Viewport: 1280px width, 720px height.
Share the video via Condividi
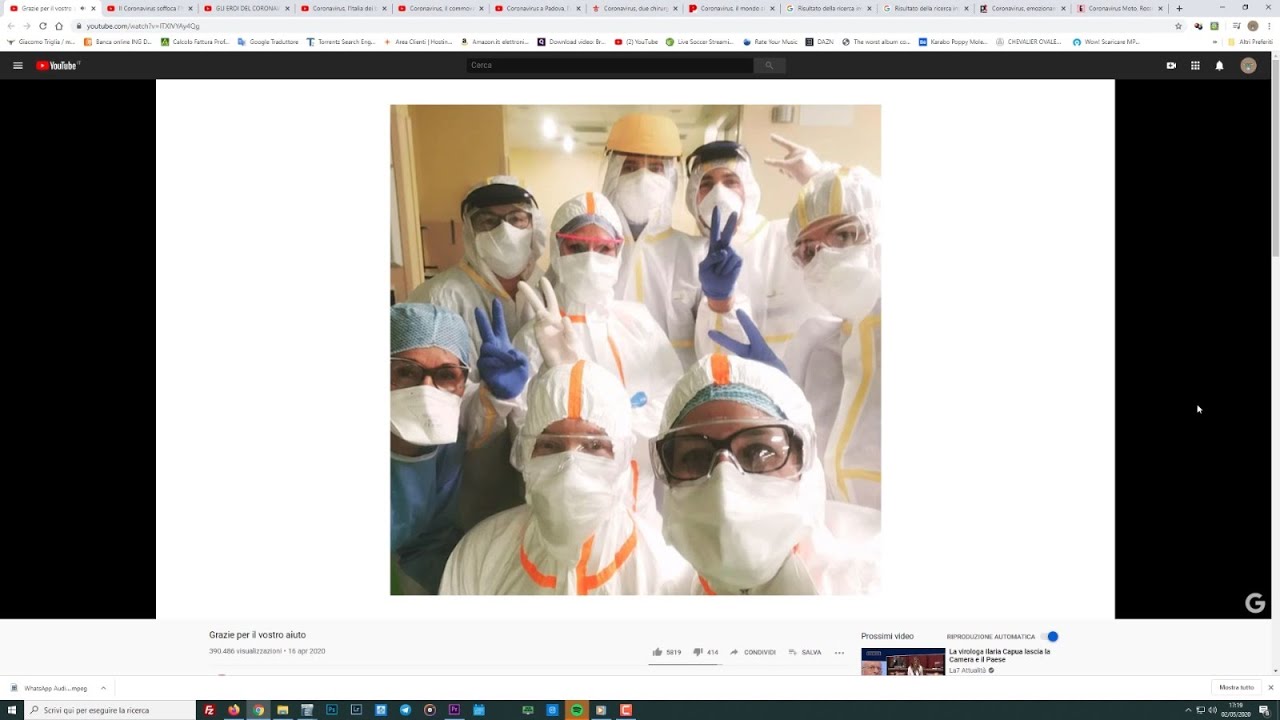(x=753, y=652)
